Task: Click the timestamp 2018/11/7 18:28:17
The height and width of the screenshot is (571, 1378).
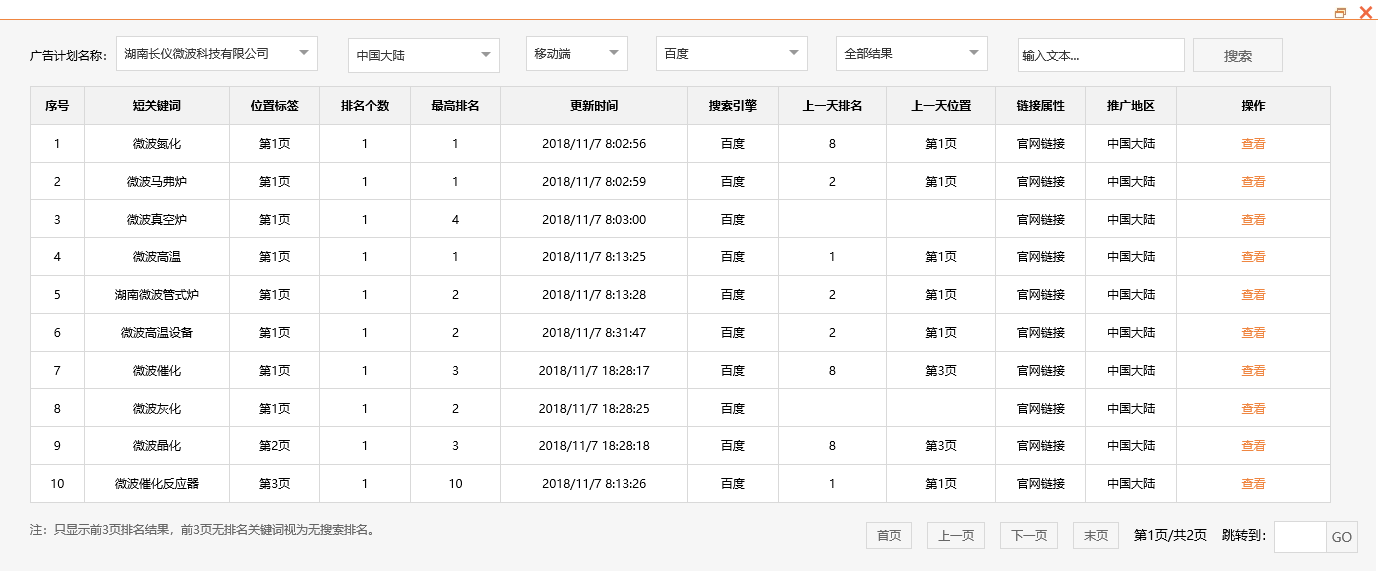Action: click(x=594, y=371)
